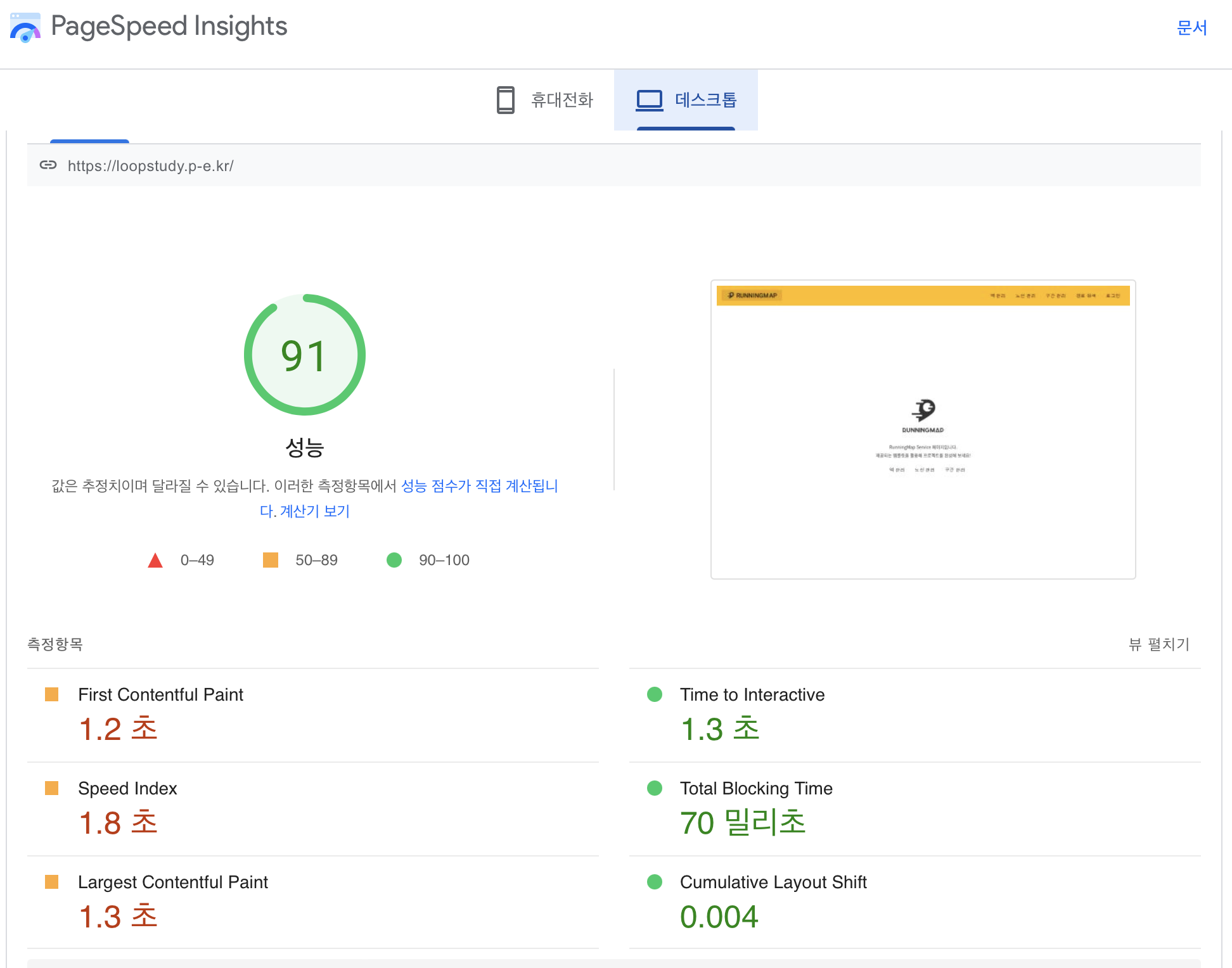Image resolution: width=1232 pixels, height=968 pixels.
Task: Click orange square next to First Contentful Paint
Action: tap(52, 694)
